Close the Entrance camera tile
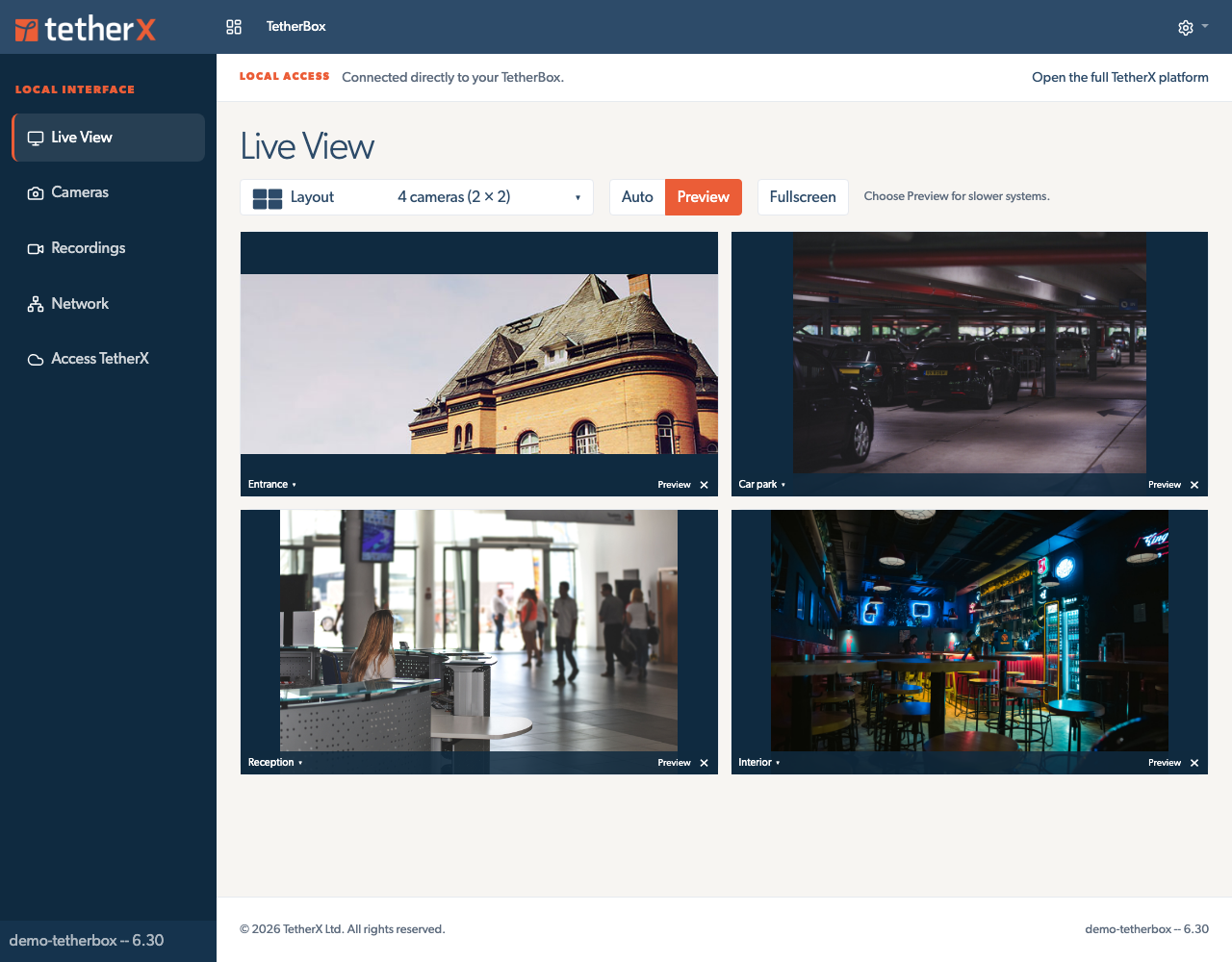1232x962 pixels. (x=705, y=485)
